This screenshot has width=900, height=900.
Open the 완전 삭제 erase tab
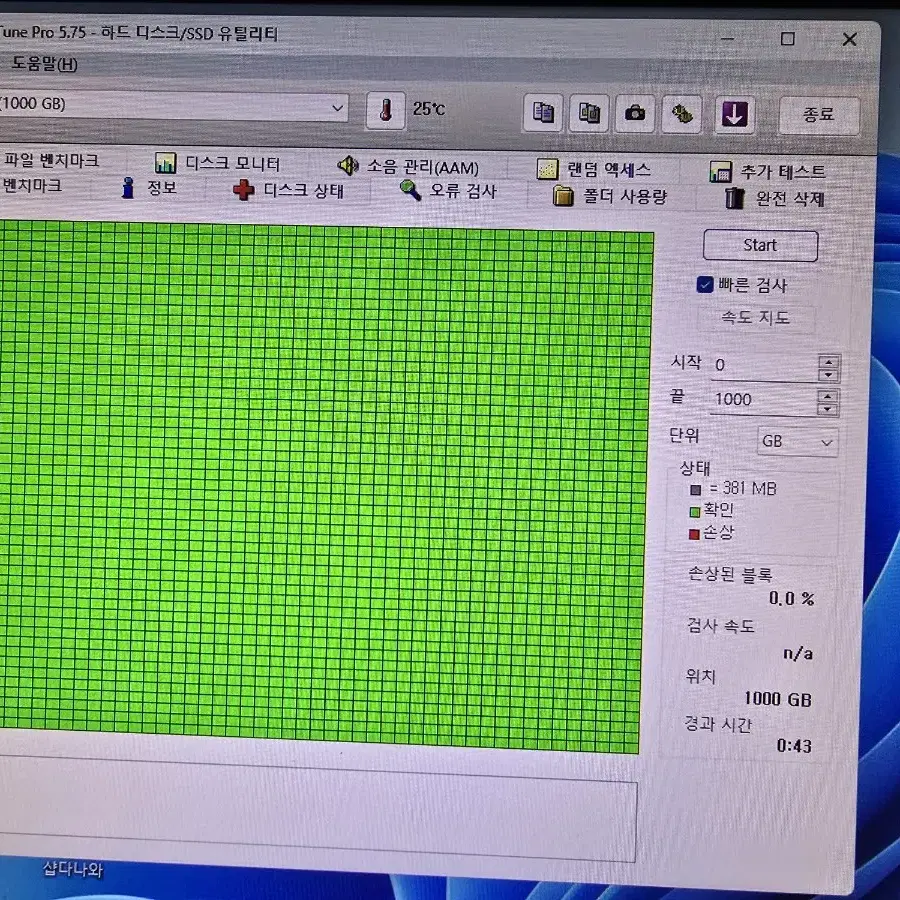[x=775, y=199]
